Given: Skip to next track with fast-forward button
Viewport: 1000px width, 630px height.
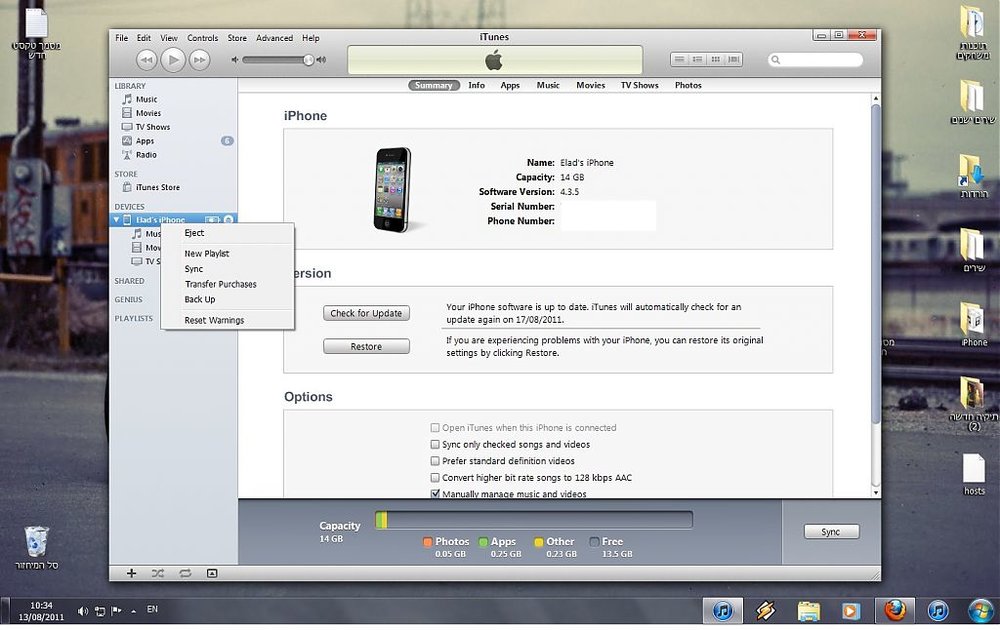Looking at the screenshot, I should tap(200, 60).
